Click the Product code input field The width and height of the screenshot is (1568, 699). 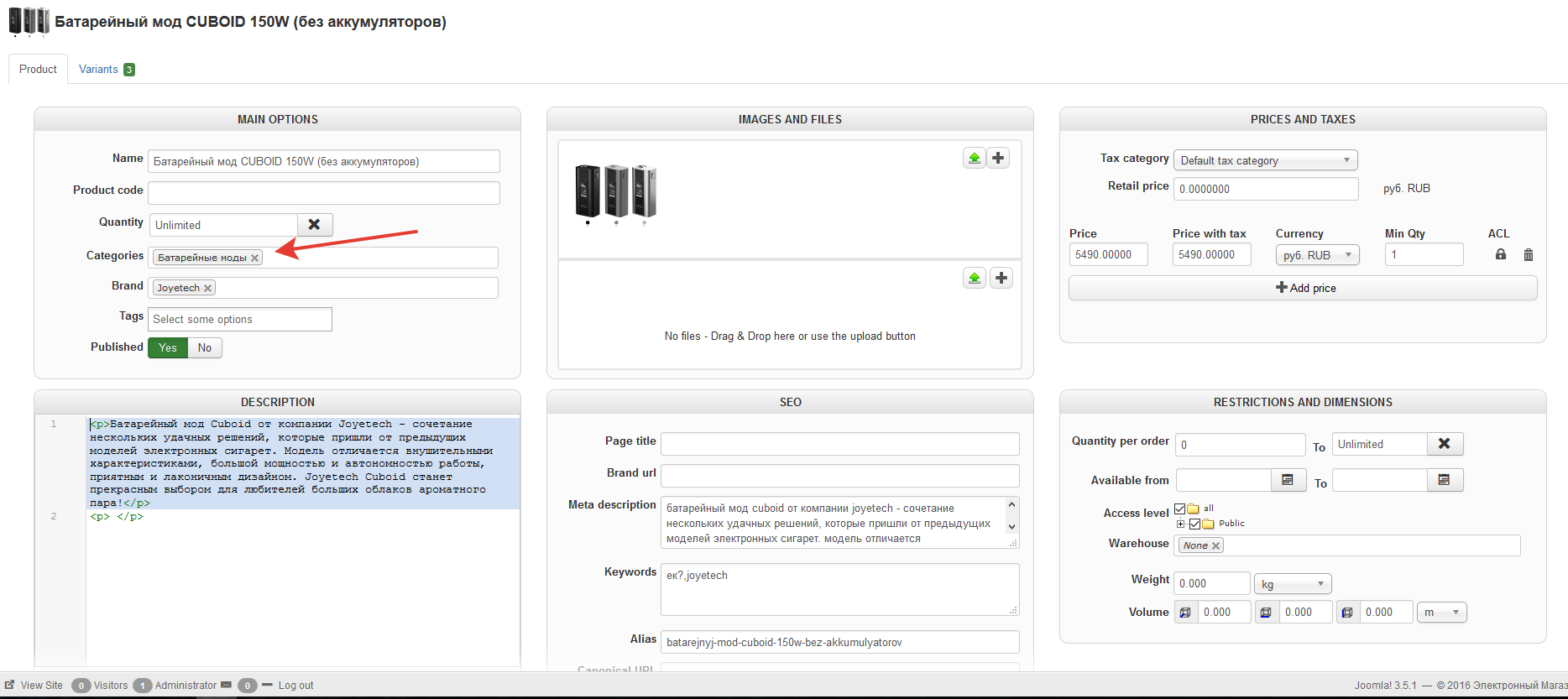pos(324,193)
